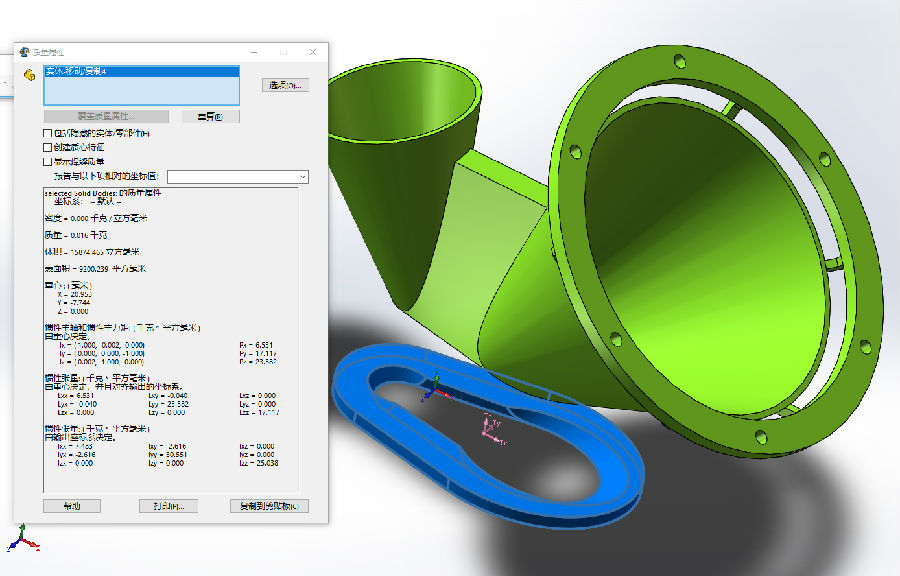Click the Help (帮助) button
Viewport: 900px width, 576px height.
72,506
